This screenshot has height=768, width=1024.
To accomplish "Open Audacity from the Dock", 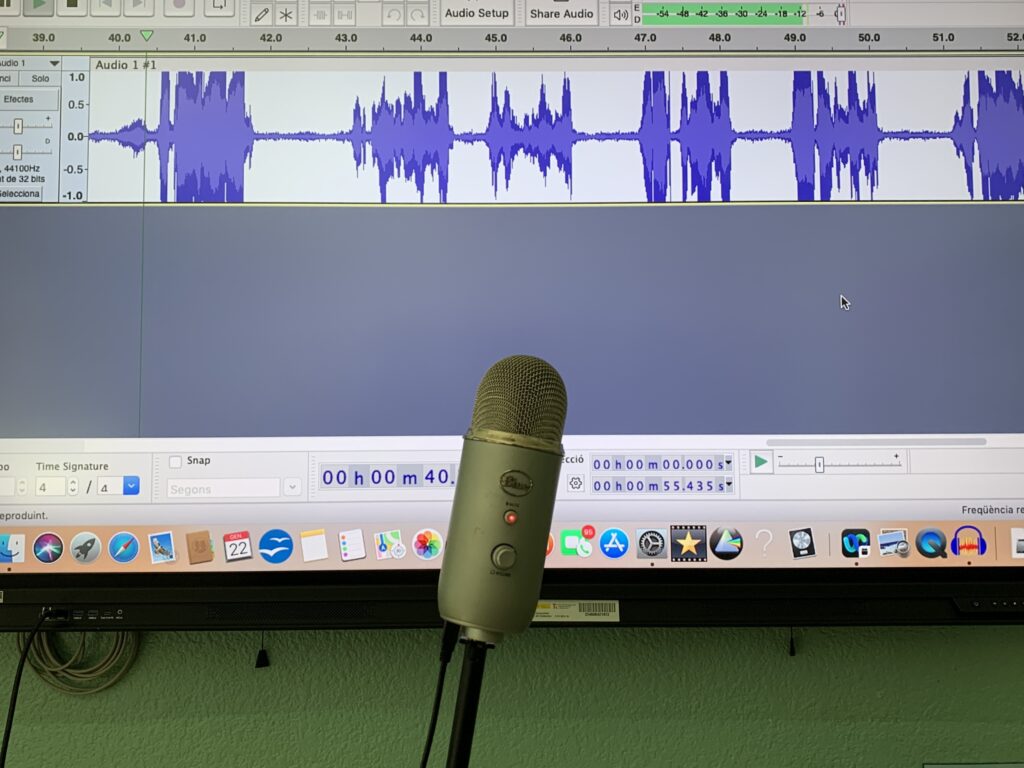I will tap(968, 543).
